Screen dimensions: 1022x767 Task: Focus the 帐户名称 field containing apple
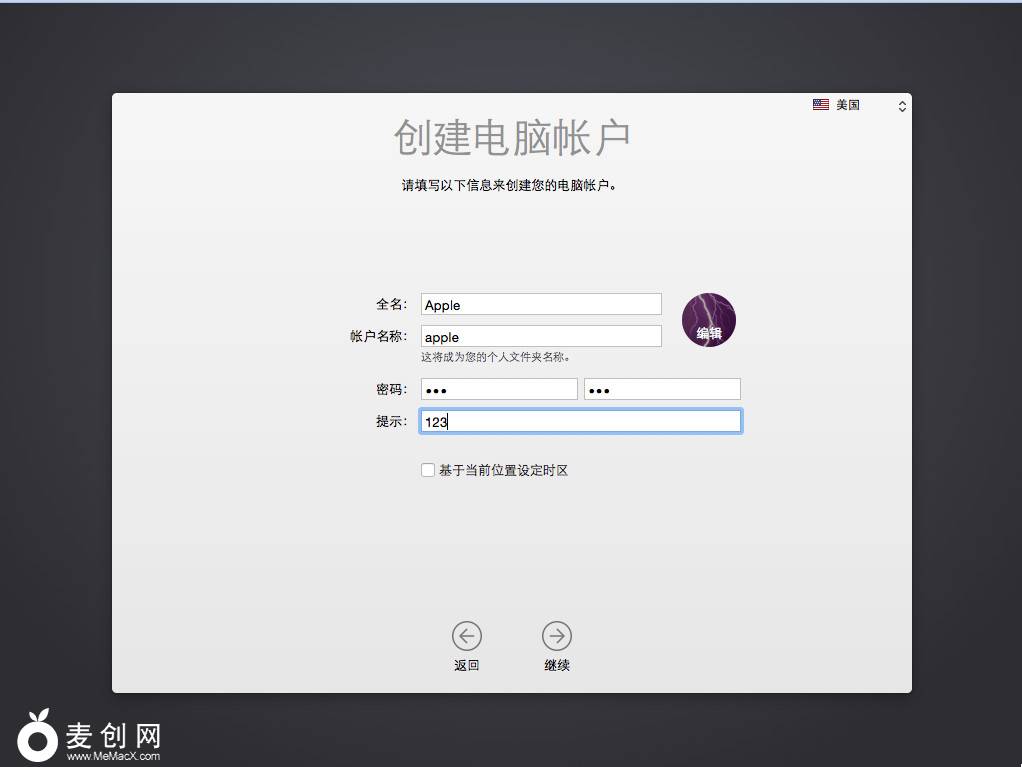tap(541, 336)
